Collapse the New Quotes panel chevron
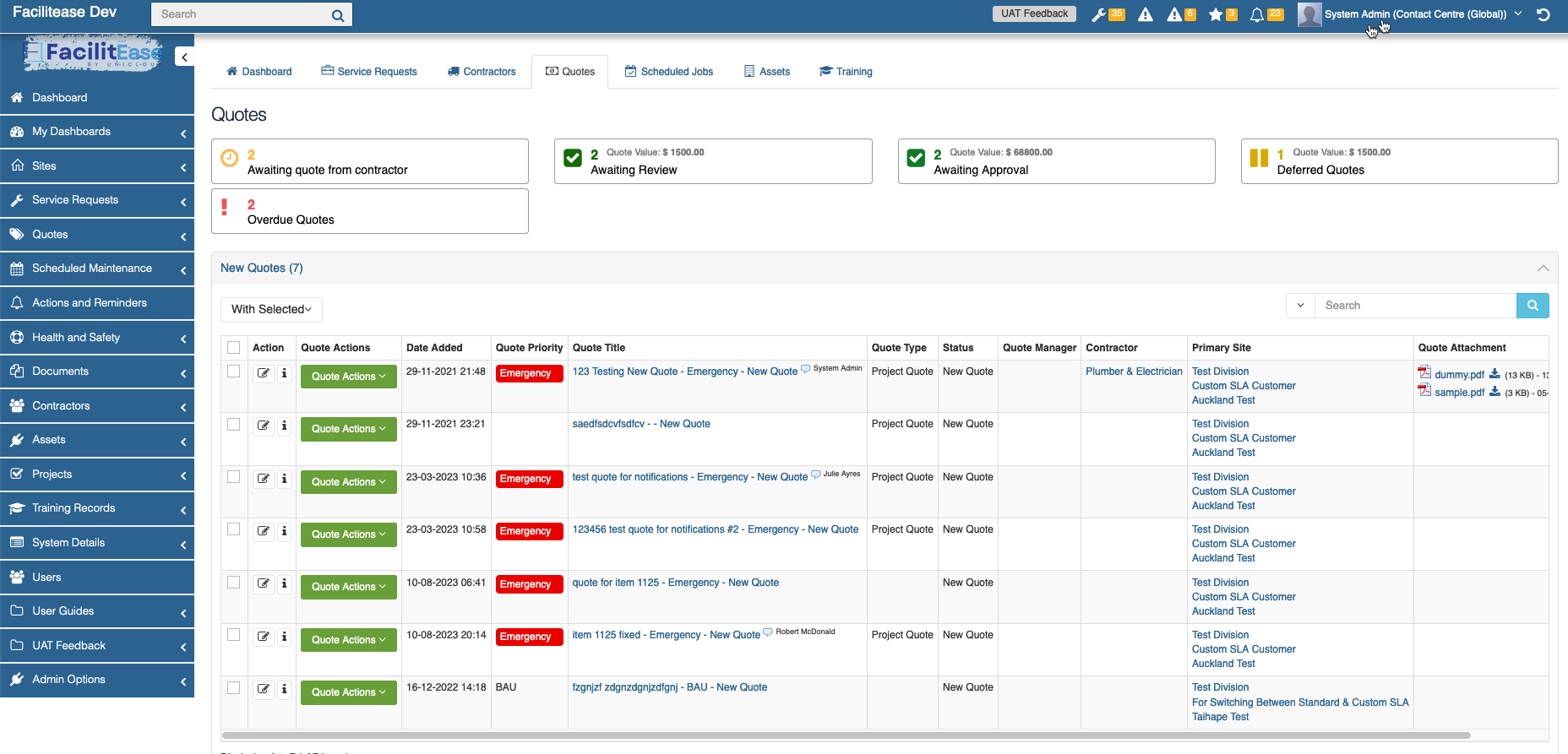This screenshot has width=1568, height=754. tap(1543, 268)
